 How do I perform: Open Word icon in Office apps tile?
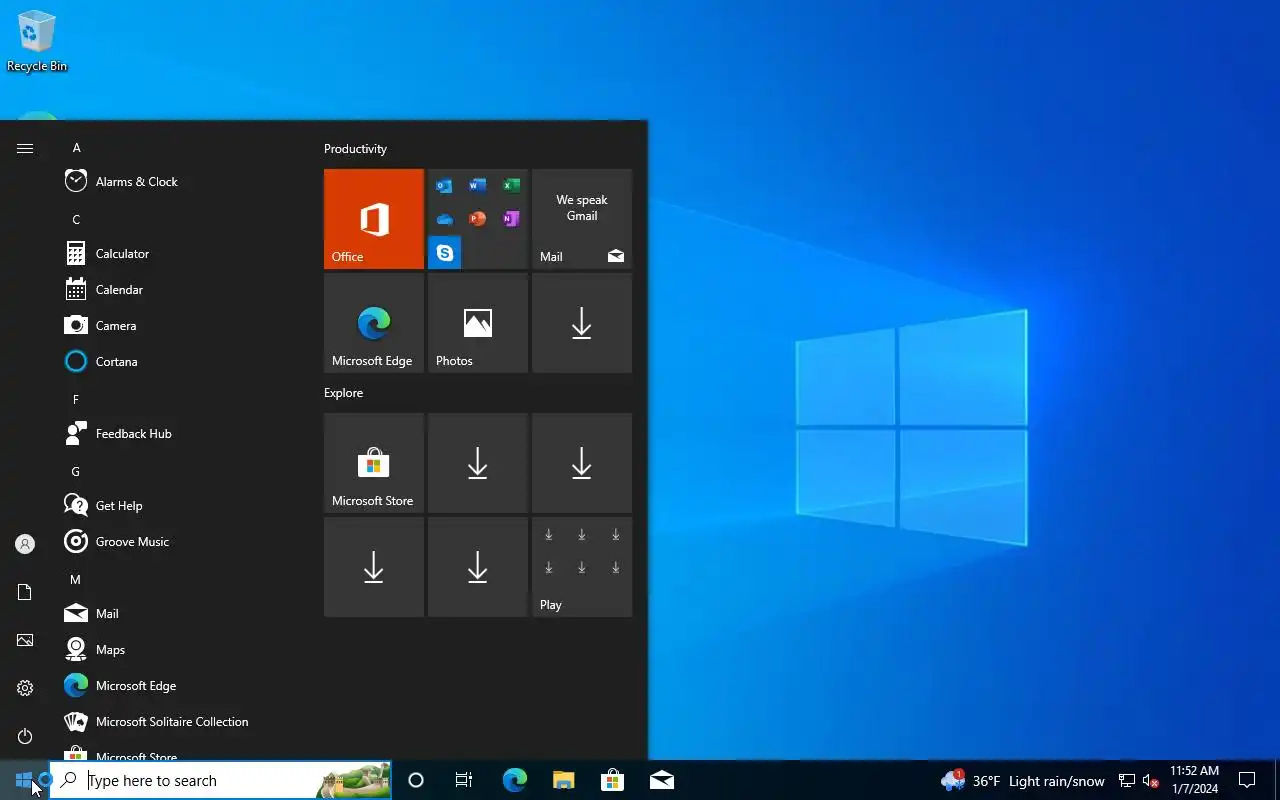[478, 186]
